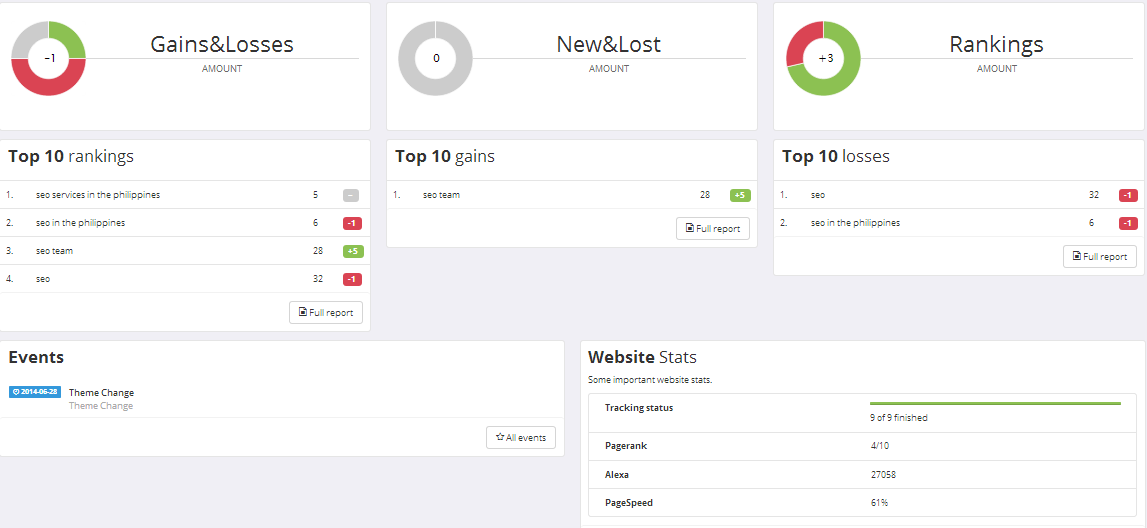The height and width of the screenshot is (528, 1147).
Task: Click the Rankings donut chart
Action: pyautogui.click(x=823, y=59)
